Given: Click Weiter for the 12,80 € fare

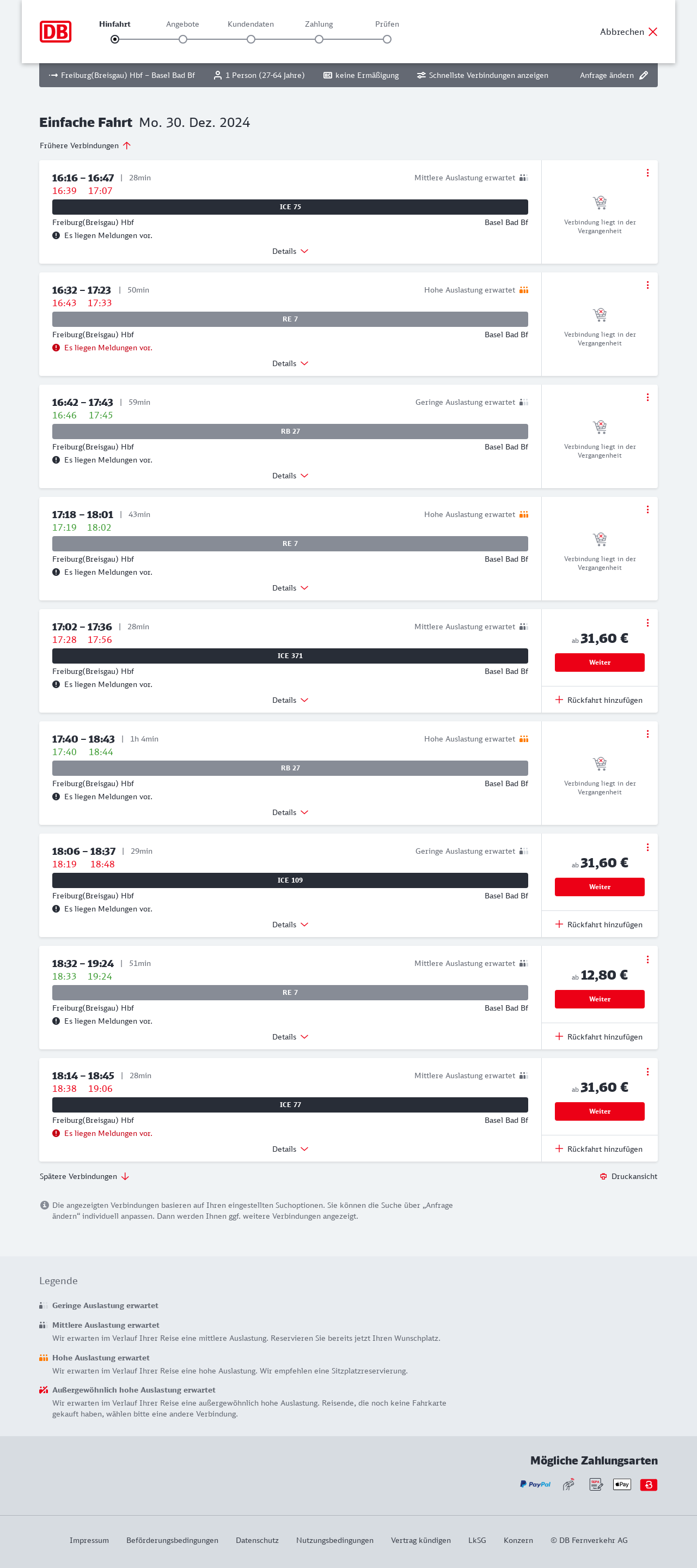Looking at the screenshot, I should point(599,999).
